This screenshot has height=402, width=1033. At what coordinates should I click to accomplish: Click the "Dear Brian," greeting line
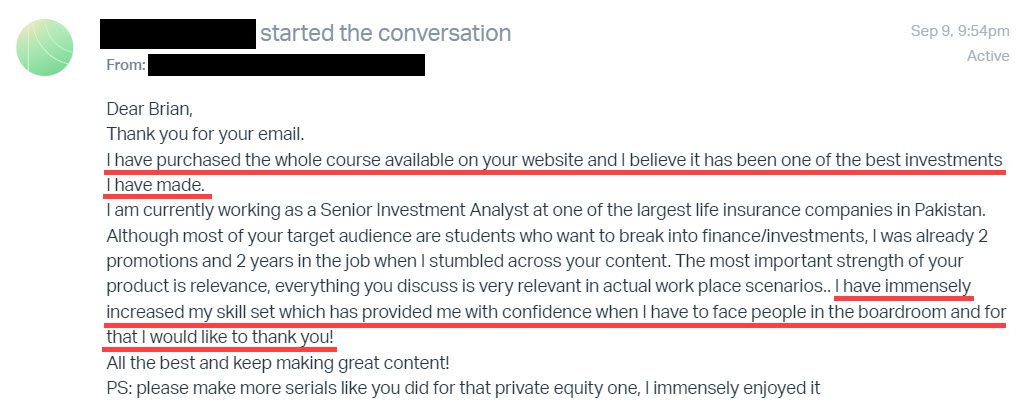[x=149, y=108]
